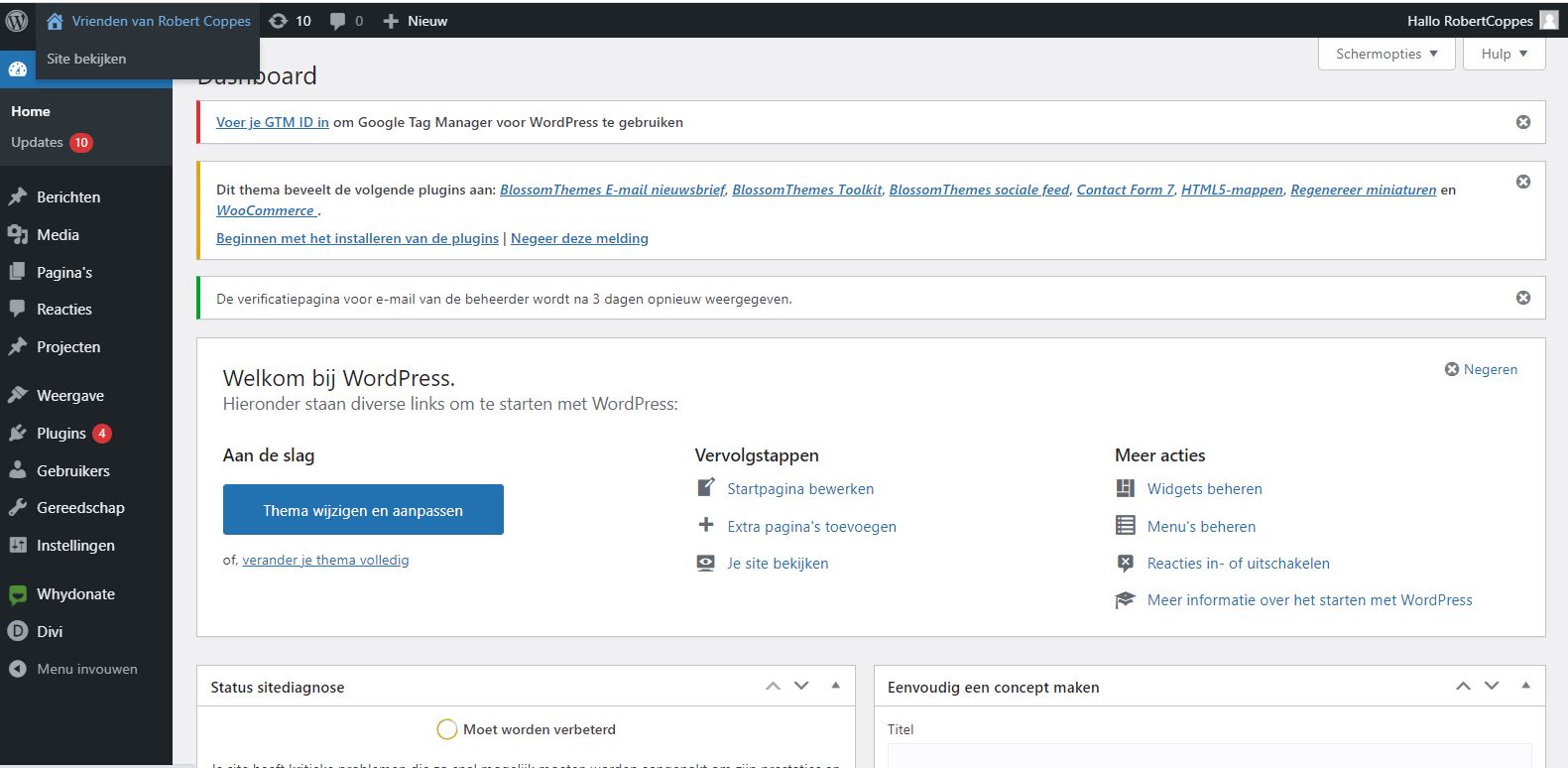The width and height of the screenshot is (1568, 768).
Task: Open the BlossomThemes sociale feed link
Action: point(979,190)
